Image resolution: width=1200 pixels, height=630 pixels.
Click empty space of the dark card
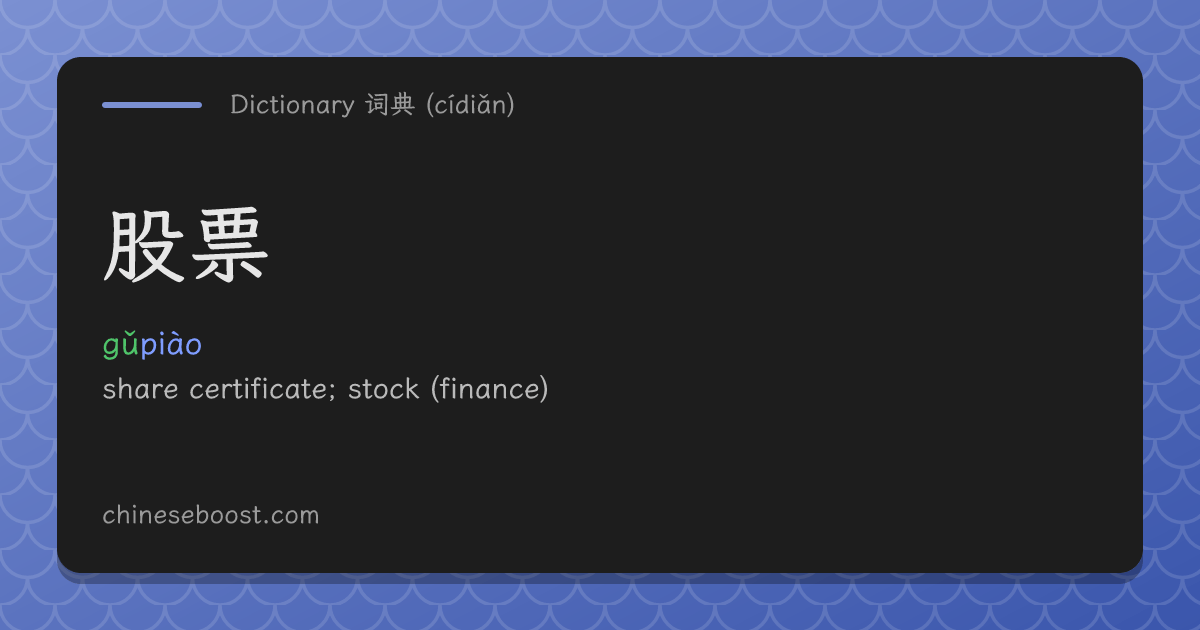pyautogui.click(x=800, y=300)
